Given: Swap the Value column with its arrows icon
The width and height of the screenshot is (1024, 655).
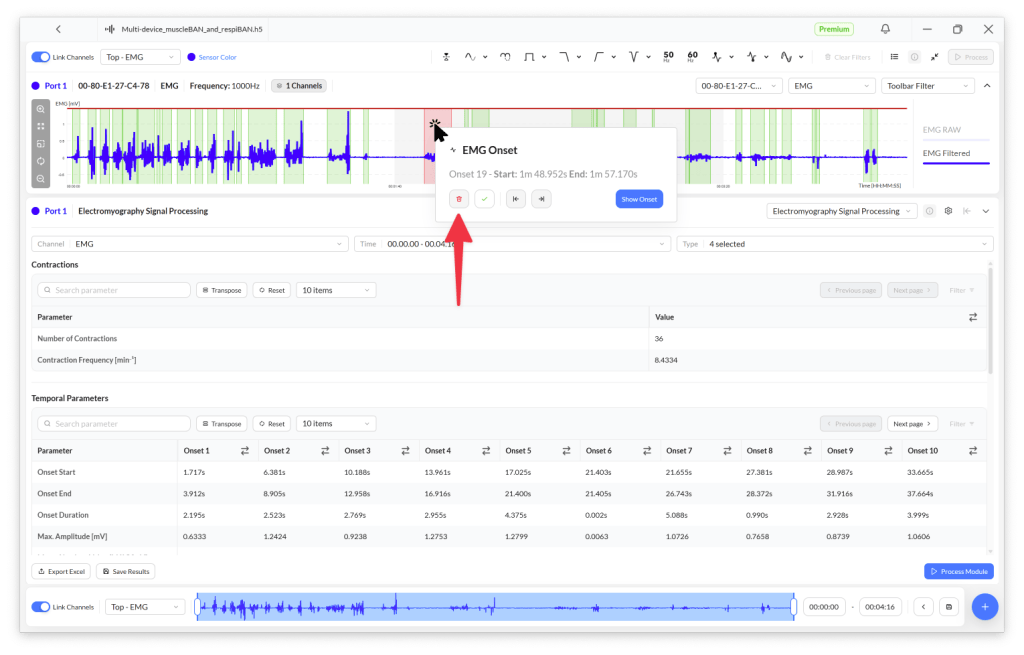Looking at the screenshot, I should coord(972,317).
